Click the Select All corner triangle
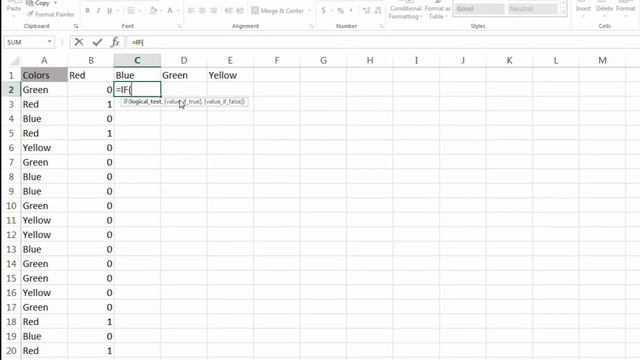The width and height of the screenshot is (640, 360). tap(14, 61)
